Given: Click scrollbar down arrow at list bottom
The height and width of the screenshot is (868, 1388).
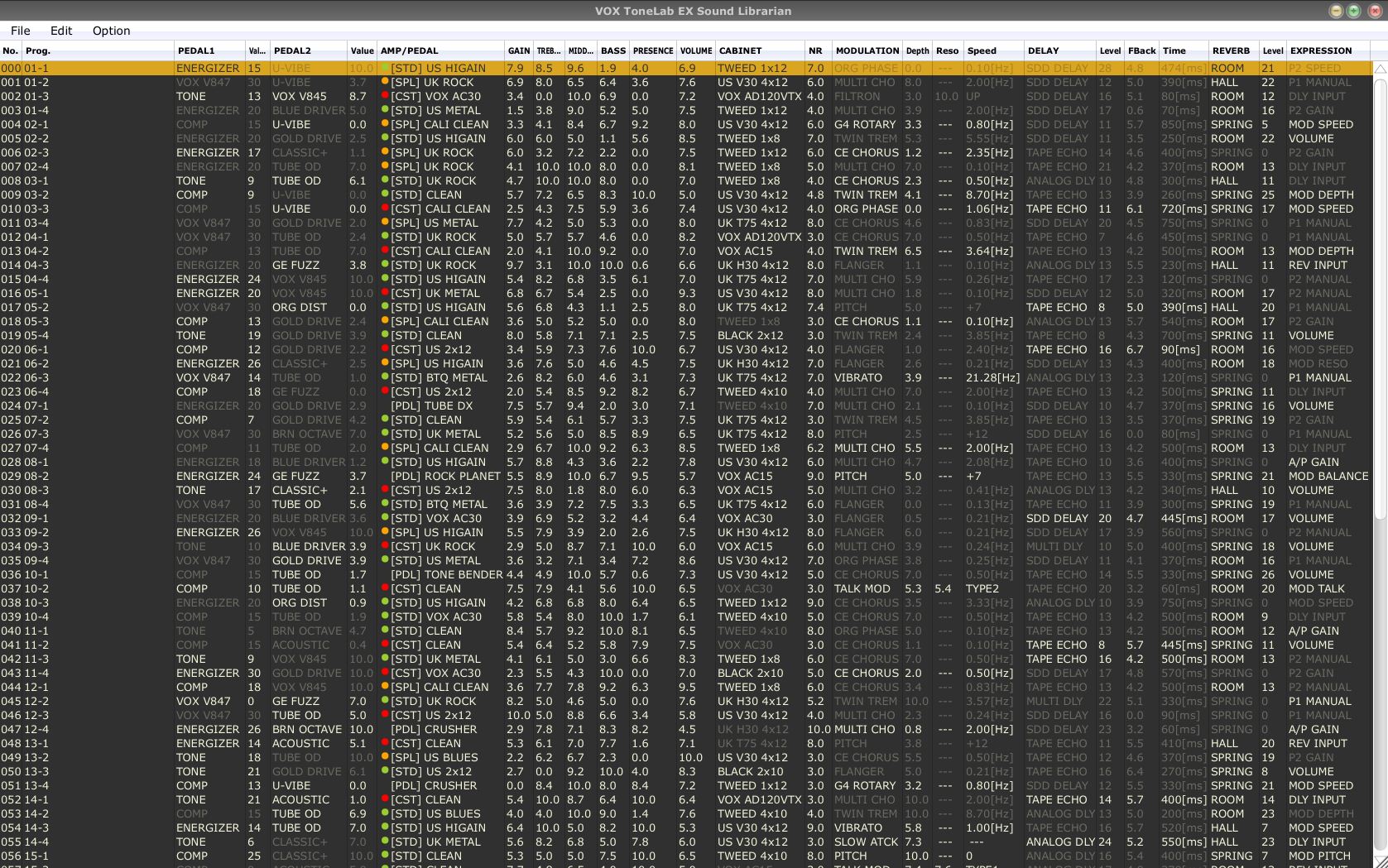Looking at the screenshot, I should (x=1380, y=861).
